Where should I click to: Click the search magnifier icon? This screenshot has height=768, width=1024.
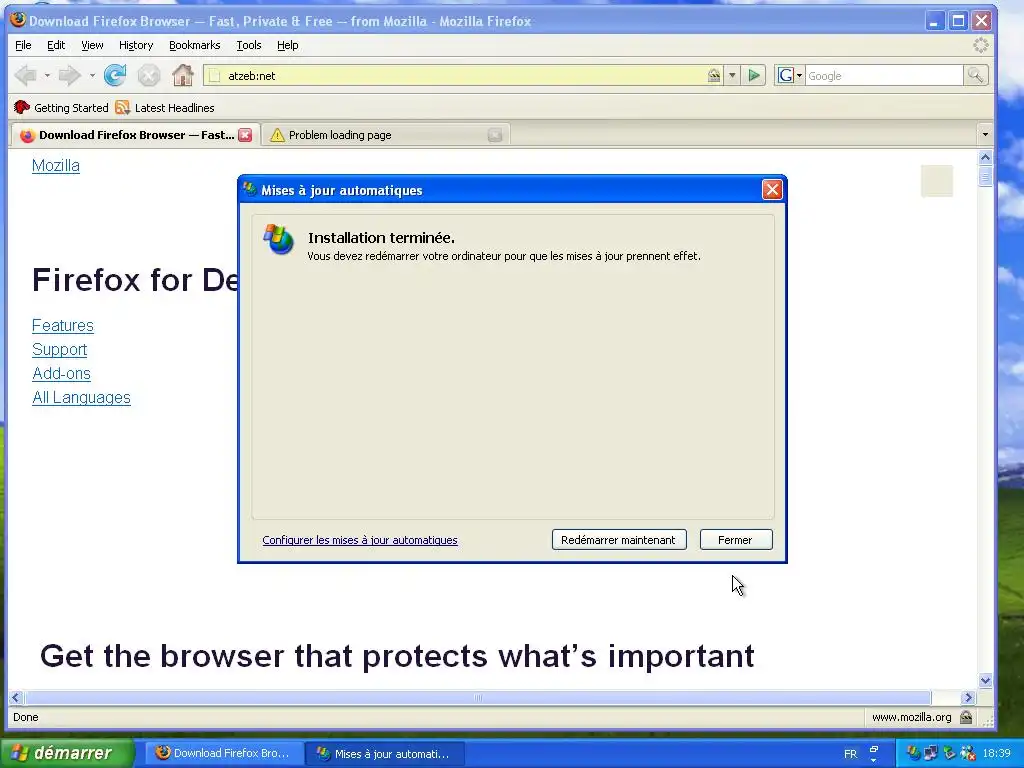coord(975,76)
